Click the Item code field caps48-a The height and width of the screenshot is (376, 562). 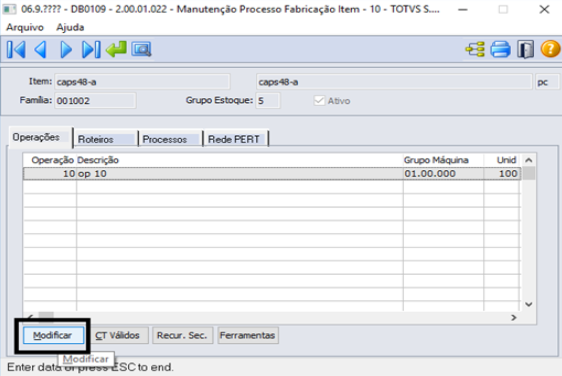point(142,82)
